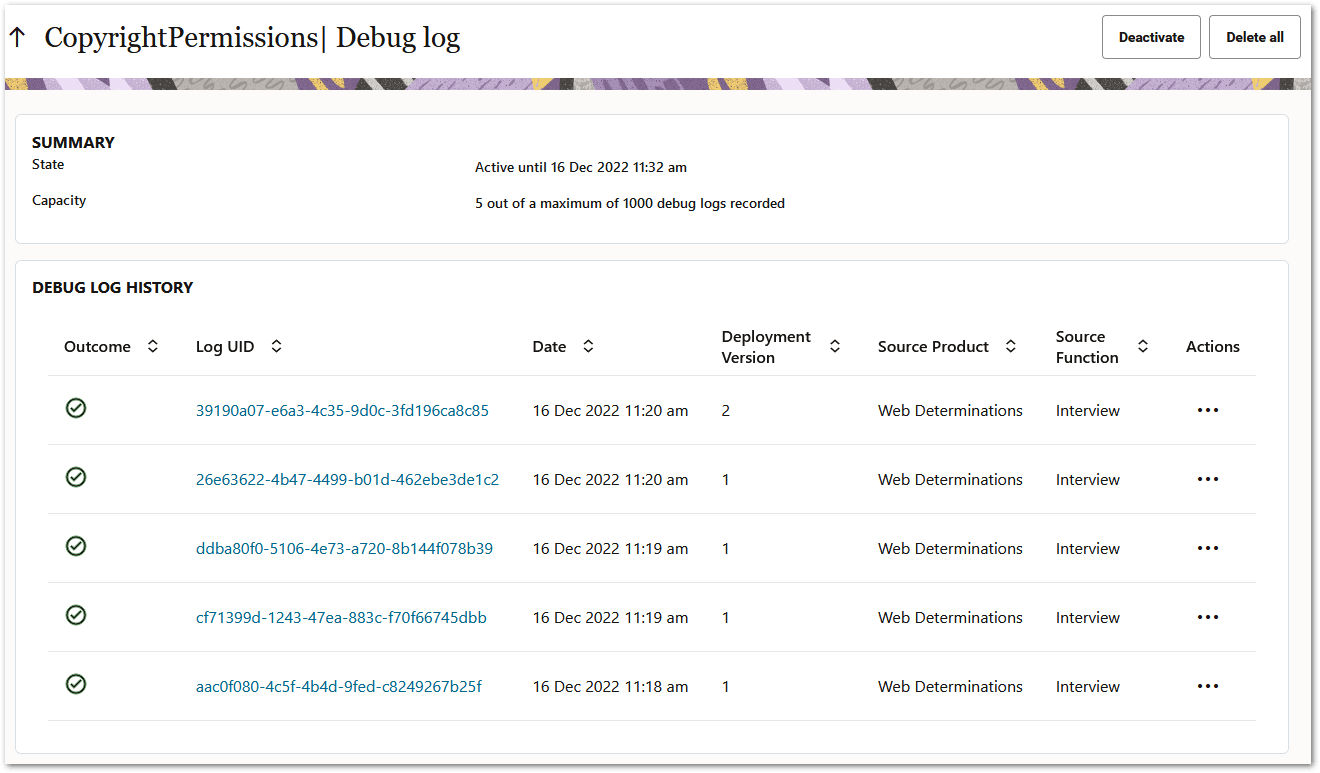Image resolution: width=1320 pixels, height=773 pixels.
Task: Click the outcome checkmark for log 26e63622
Action: tap(76, 477)
